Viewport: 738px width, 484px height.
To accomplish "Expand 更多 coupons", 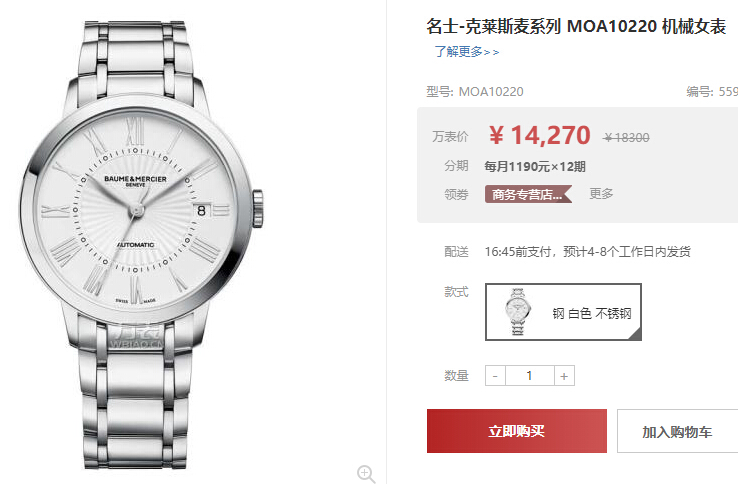I will pos(601,194).
